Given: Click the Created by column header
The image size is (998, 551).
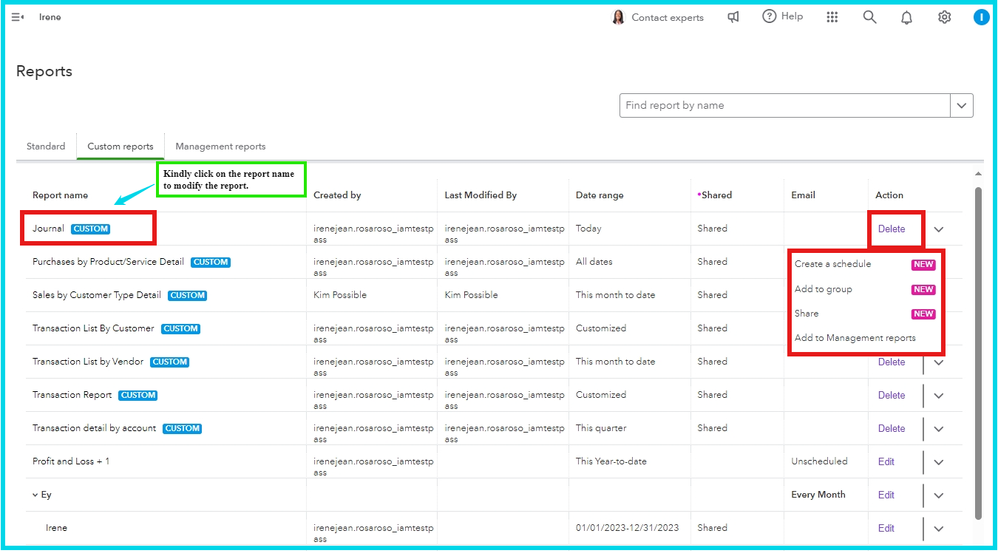Looking at the screenshot, I should (x=337, y=195).
